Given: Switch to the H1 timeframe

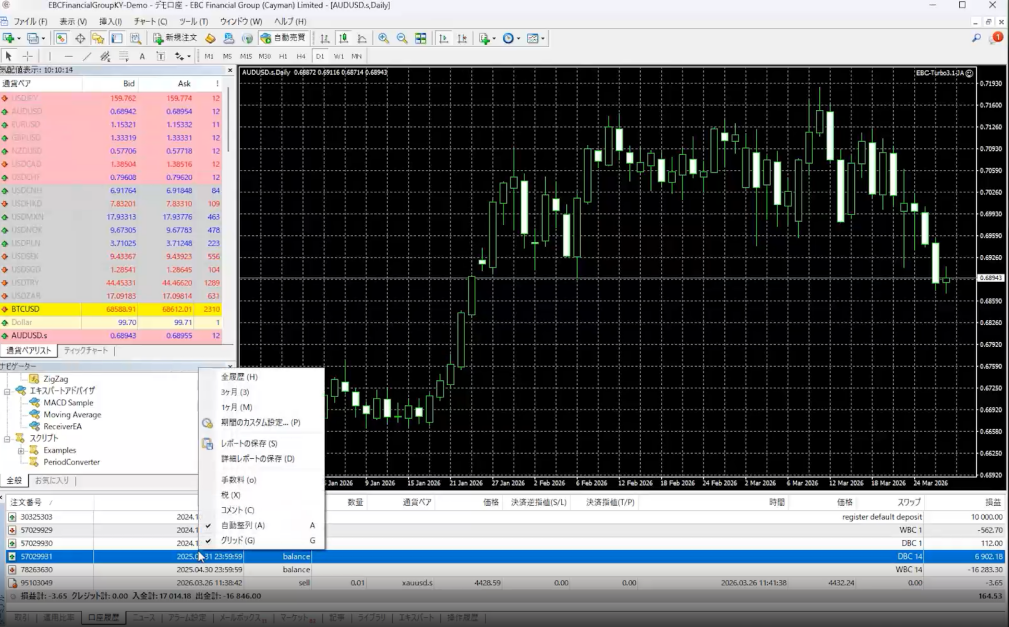Looking at the screenshot, I should pos(283,57).
